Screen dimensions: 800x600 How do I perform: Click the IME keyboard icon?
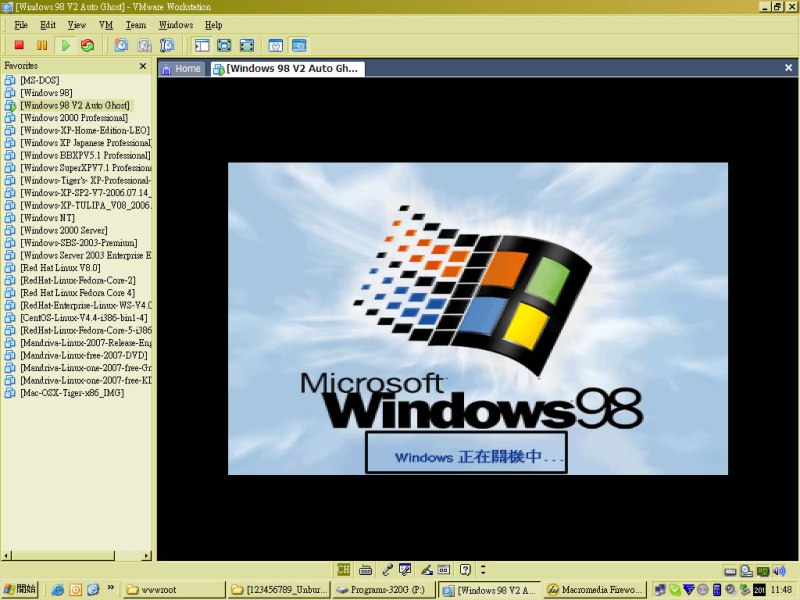tap(365, 569)
